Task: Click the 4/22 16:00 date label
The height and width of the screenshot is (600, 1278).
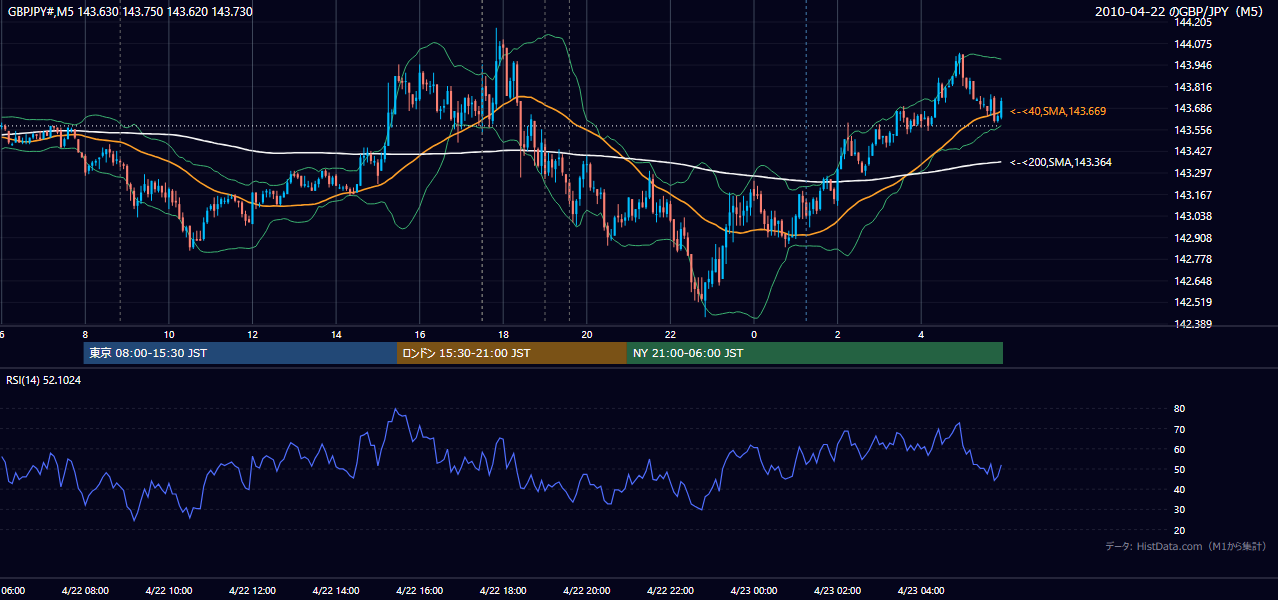Action: click(x=420, y=591)
